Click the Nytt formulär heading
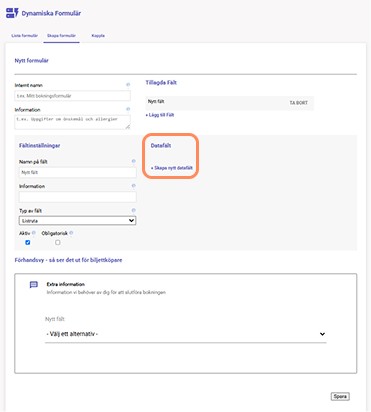The image size is (371, 412). [32, 61]
